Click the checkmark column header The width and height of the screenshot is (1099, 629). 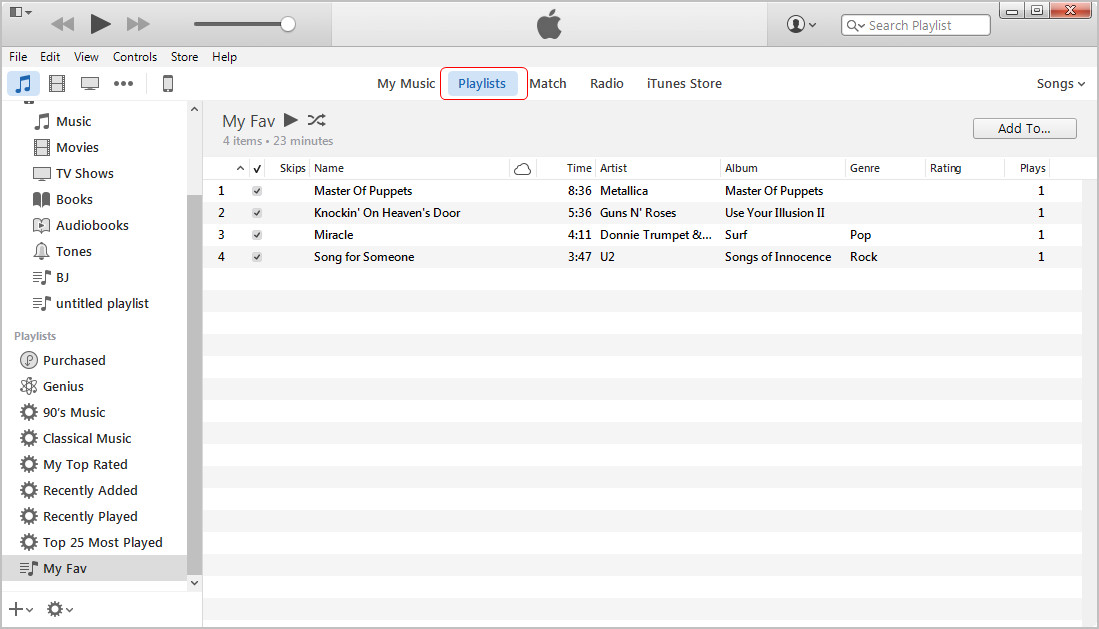pyautogui.click(x=257, y=168)
